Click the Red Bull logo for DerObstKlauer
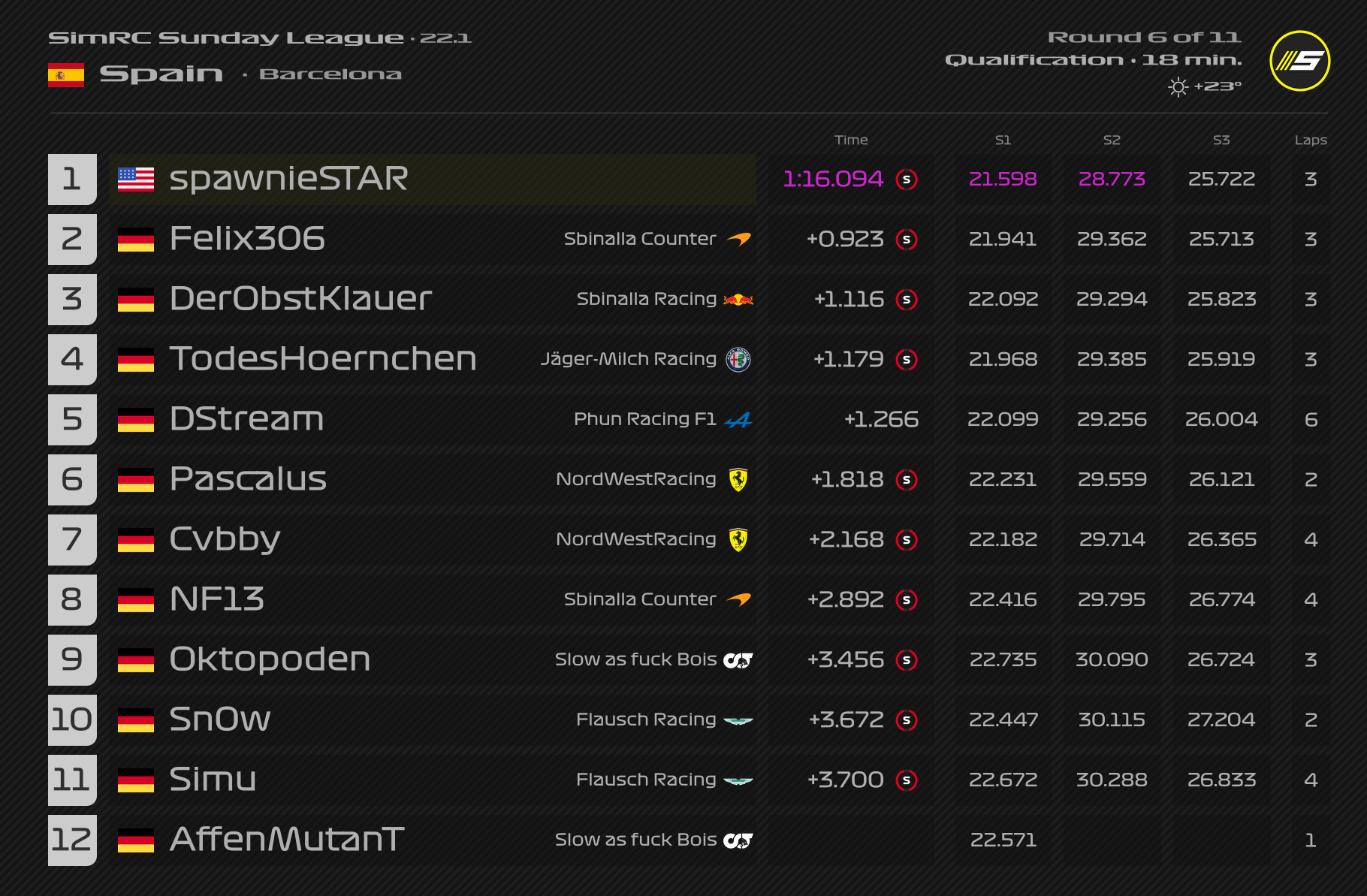Viewport: 1367px width, 896px height. (738, 300)
